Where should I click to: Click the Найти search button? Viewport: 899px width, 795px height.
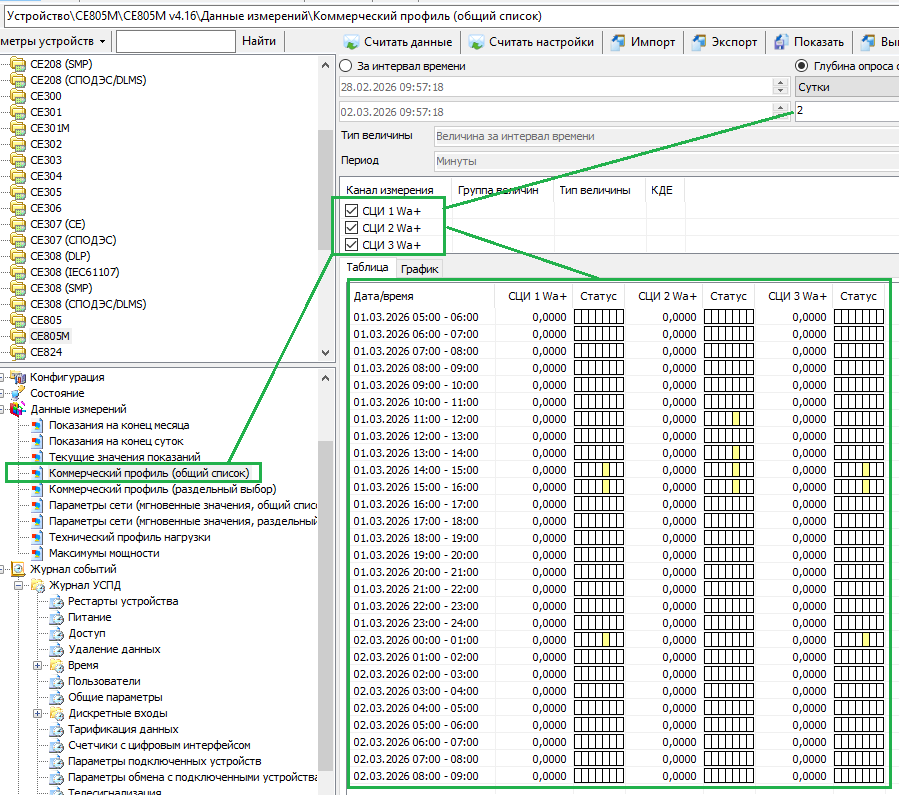pos(258,41)
